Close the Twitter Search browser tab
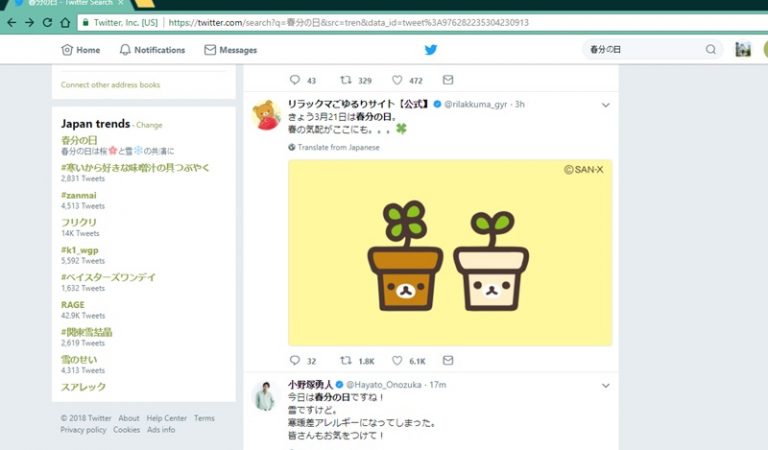The height and width of the screenshot is (450, 768). point(120,3)
